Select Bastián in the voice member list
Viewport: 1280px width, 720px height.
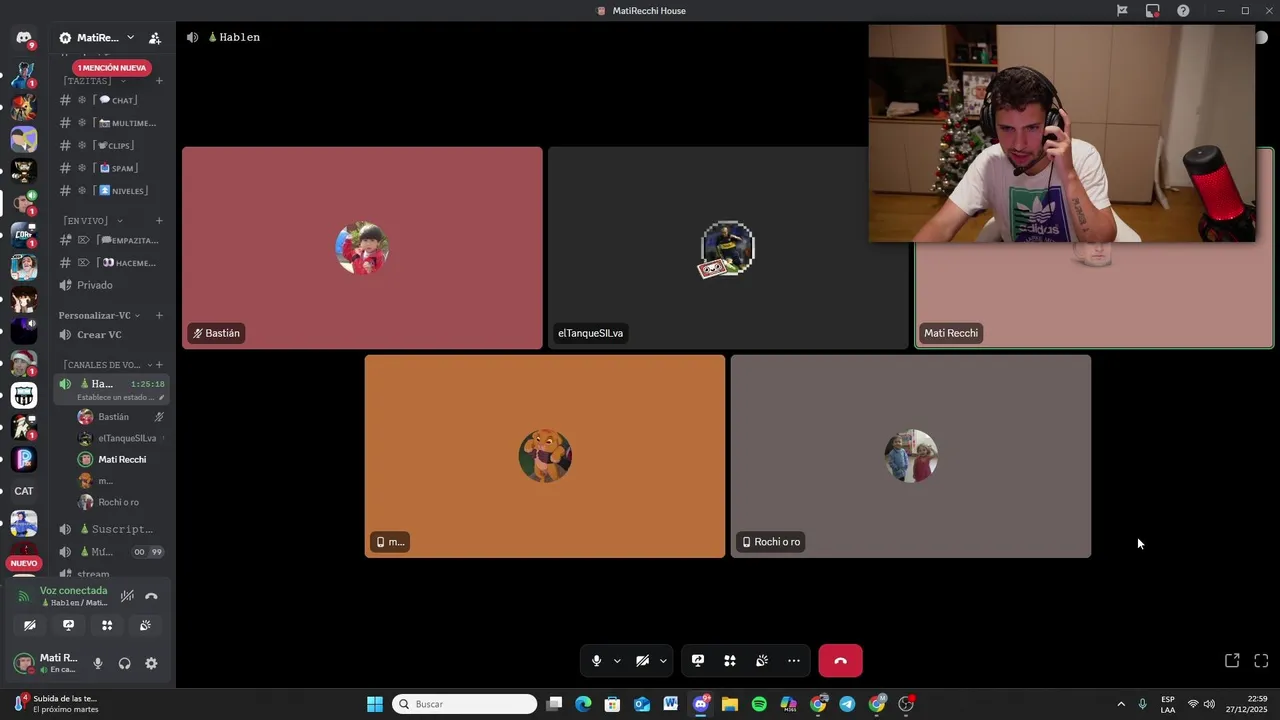[120, 417]
